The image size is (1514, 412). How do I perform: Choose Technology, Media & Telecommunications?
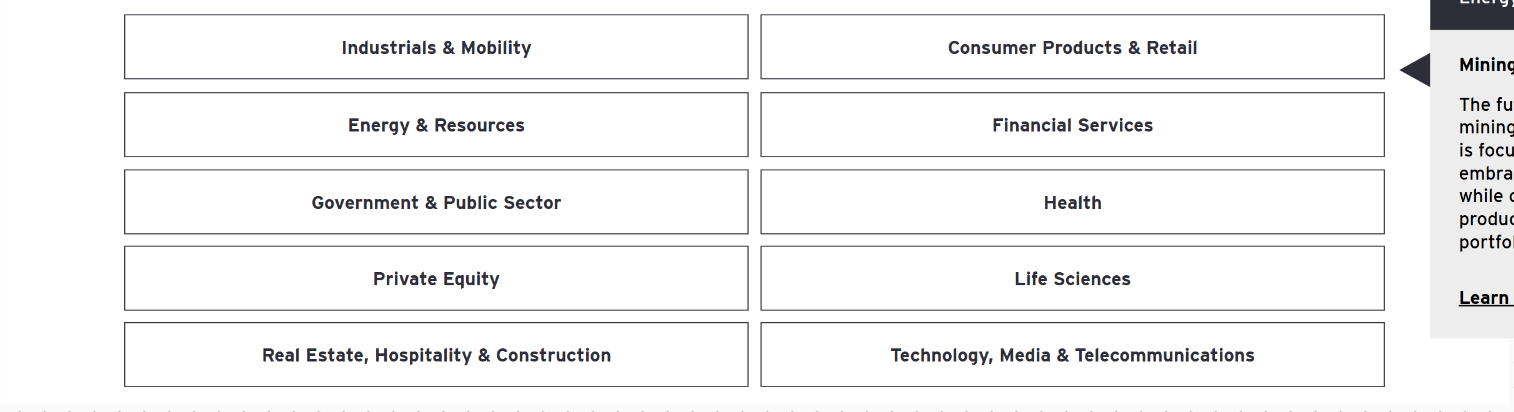click(x=1072, y=355)
